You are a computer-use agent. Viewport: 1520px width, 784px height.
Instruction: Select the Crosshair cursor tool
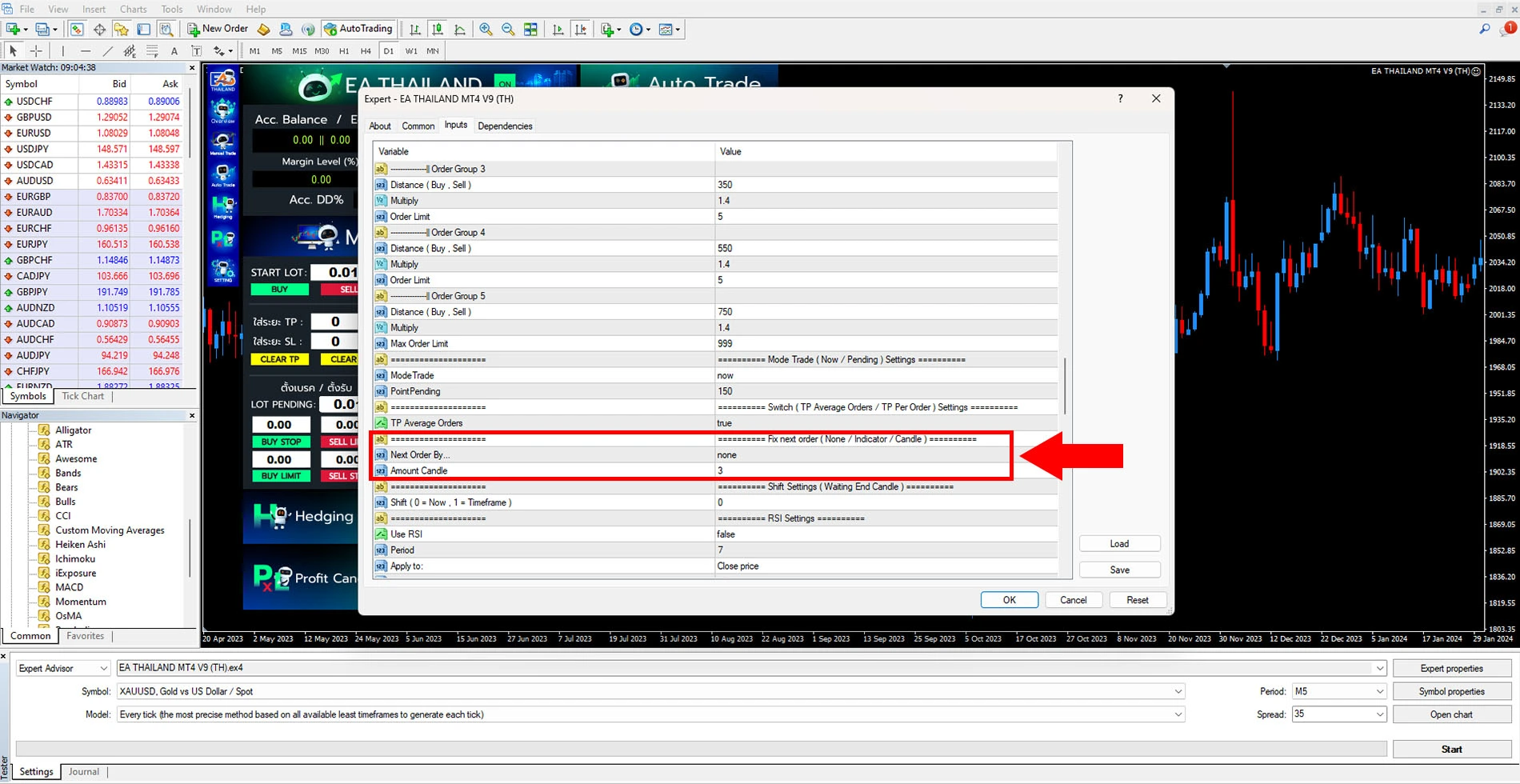(36, 51)
